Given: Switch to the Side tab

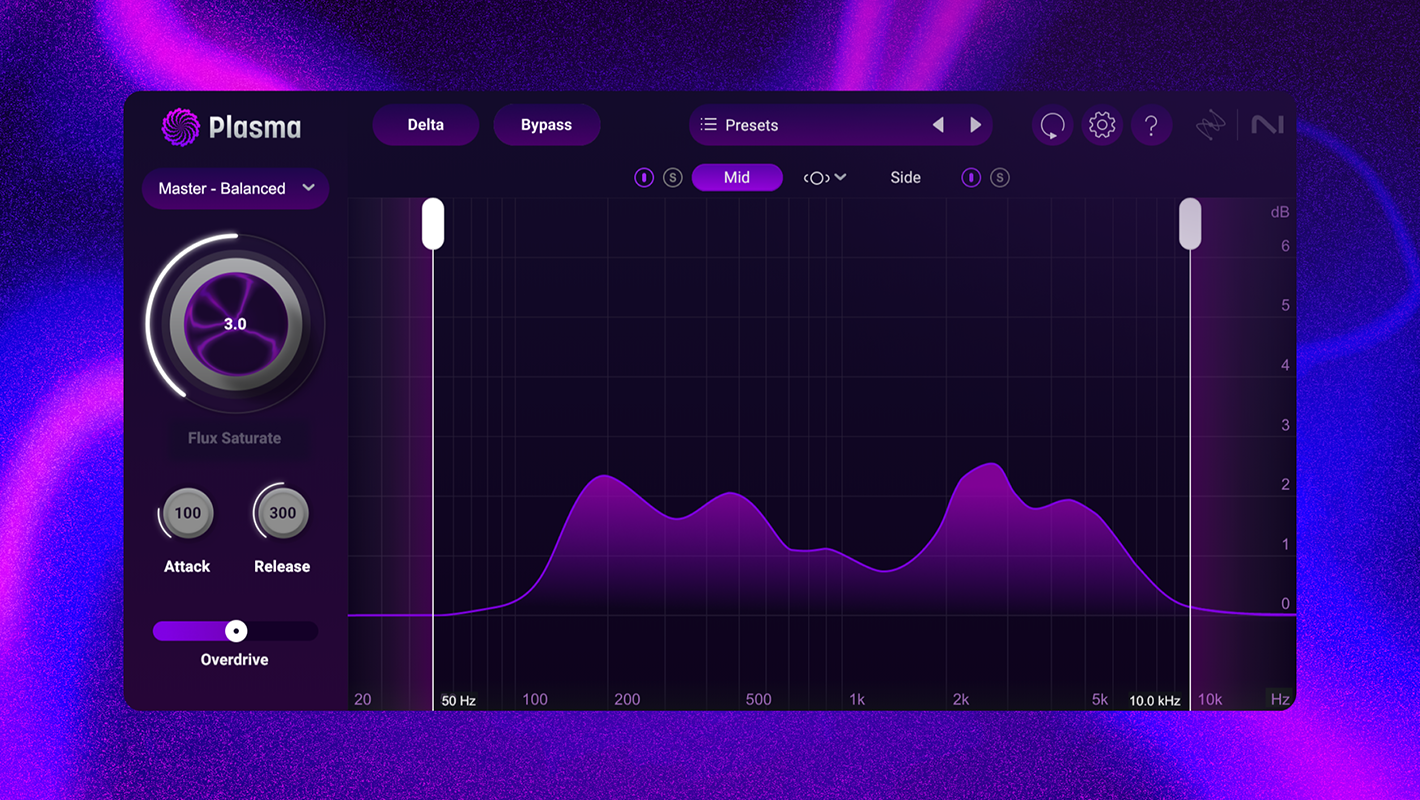Looking at the screenshot, I should point(906,178).
